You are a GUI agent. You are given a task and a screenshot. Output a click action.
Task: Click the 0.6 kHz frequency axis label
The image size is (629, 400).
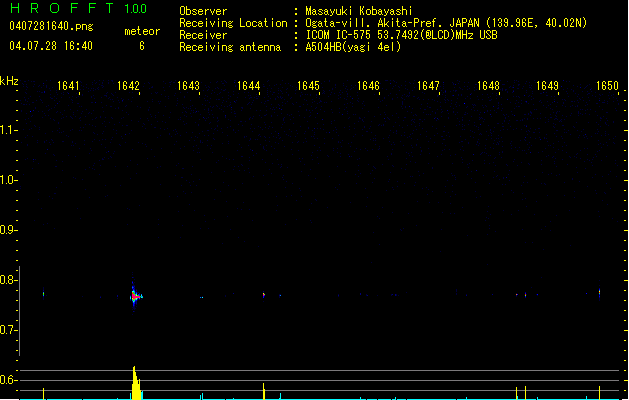tap(8, 380)
